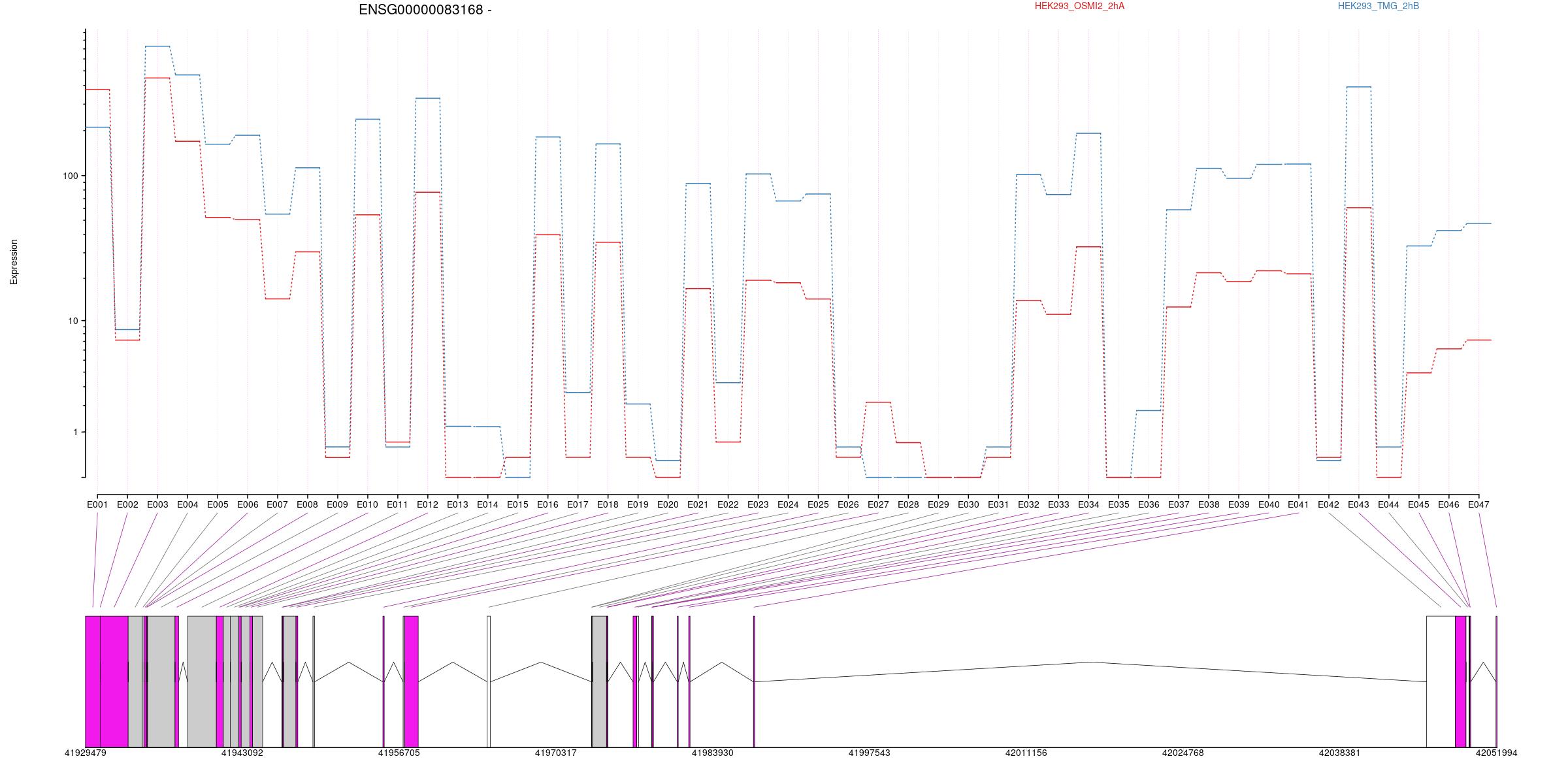The height and width of the screenshot is (784, 1568).
Task: Click the y-axis value 100
Action: [70, 176]
